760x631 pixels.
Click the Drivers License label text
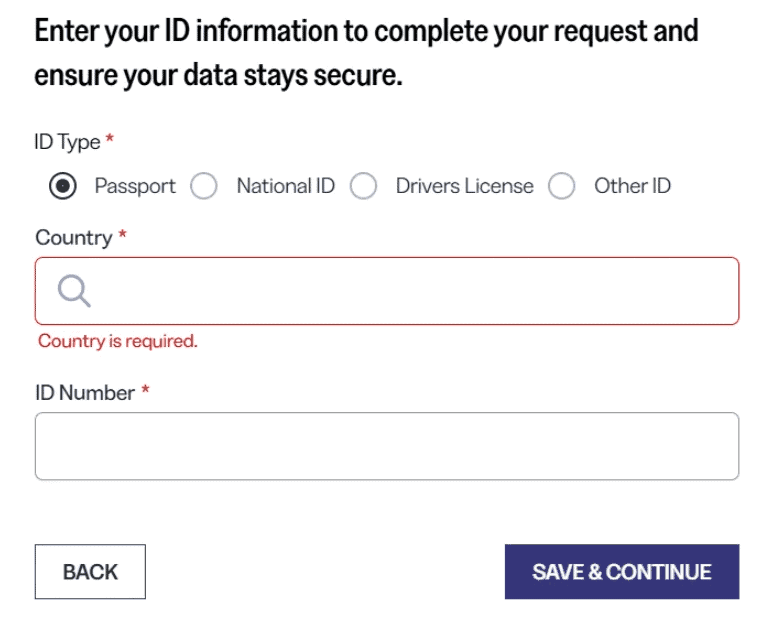click(464, 186)
